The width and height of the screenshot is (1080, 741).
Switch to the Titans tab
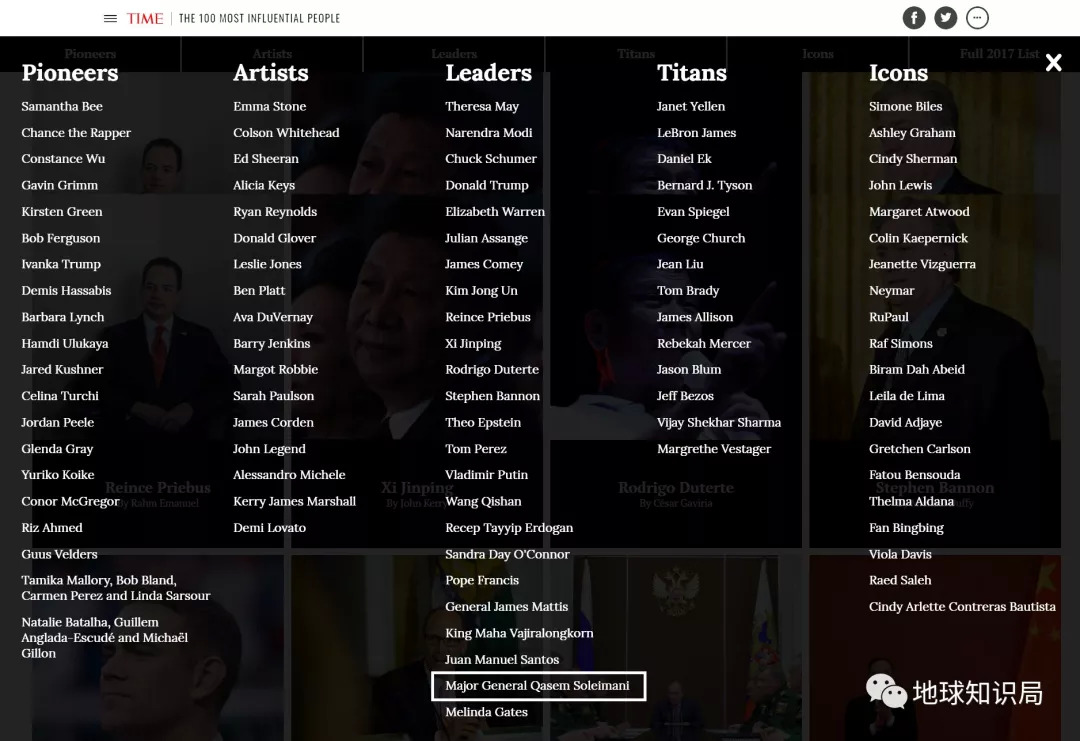636,54
